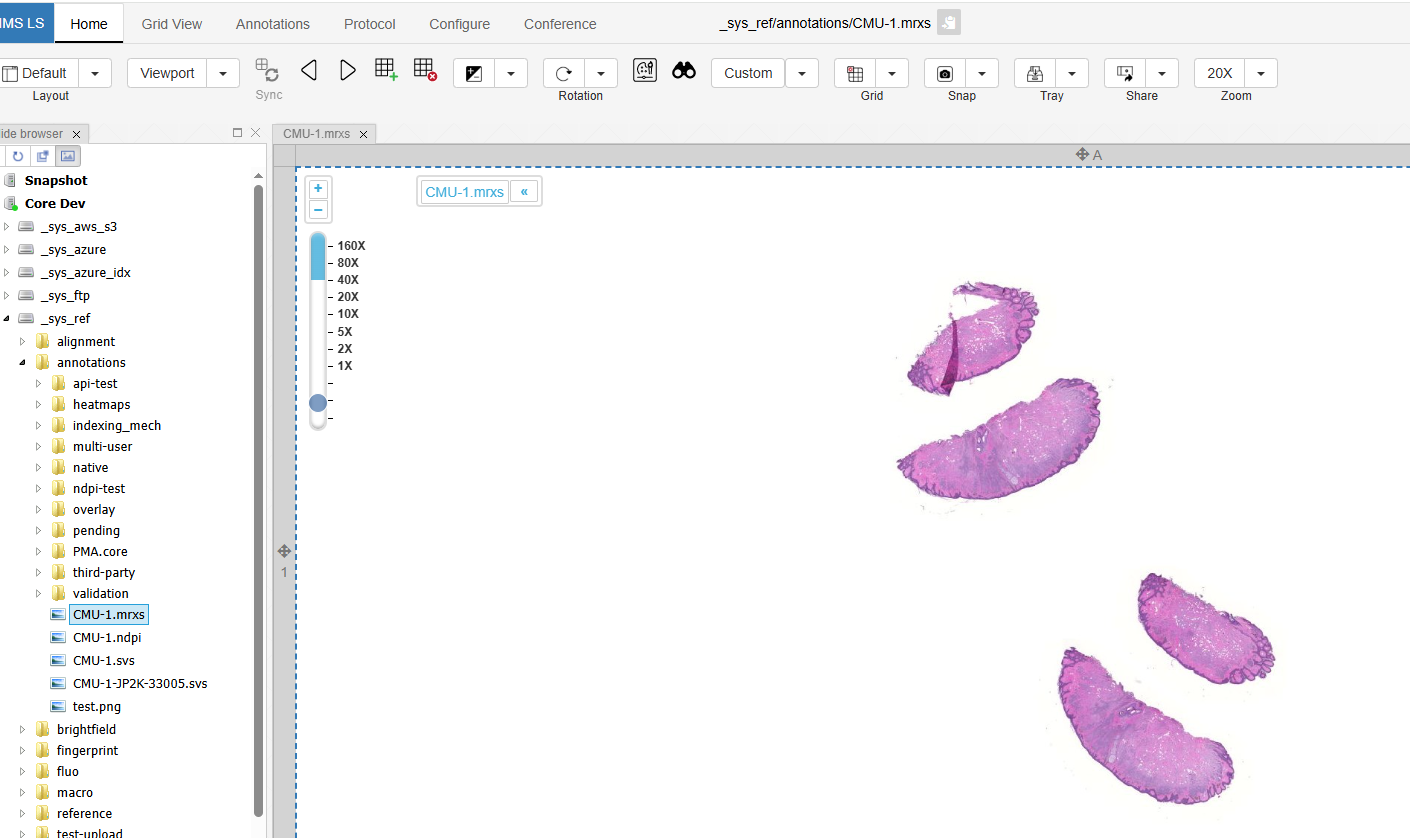1410x838 pixels.
Task: Toggle the thumbnail view button in slide browser
Action: tap(68, 156)
